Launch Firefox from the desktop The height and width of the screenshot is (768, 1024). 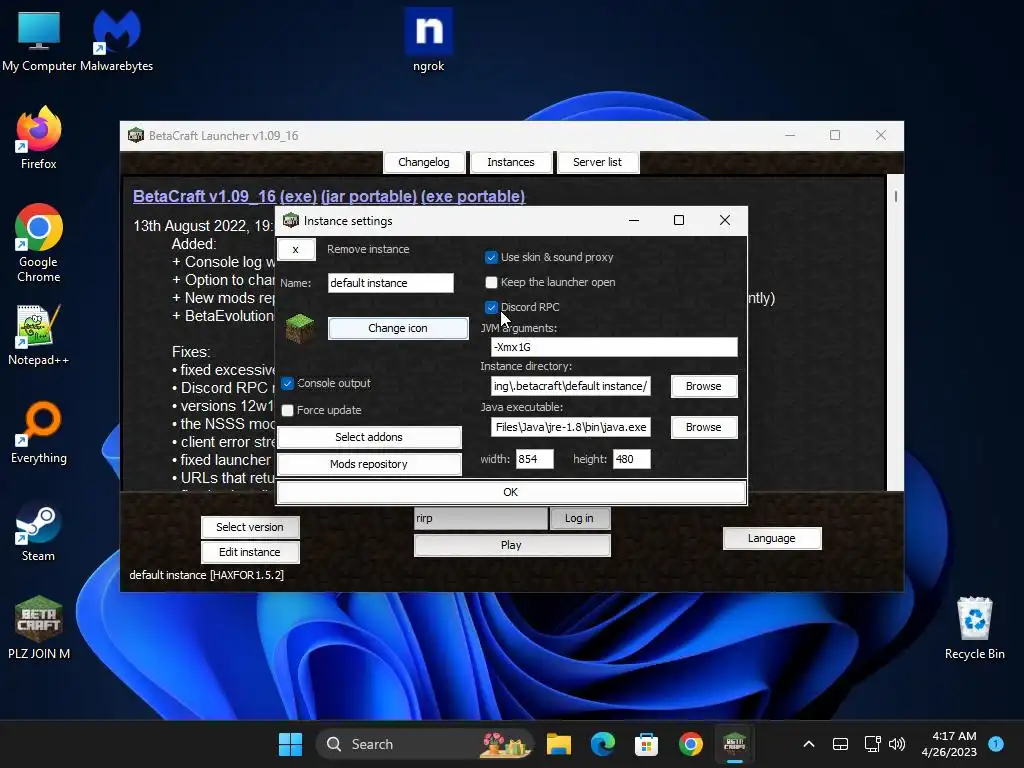pos(39,138)
